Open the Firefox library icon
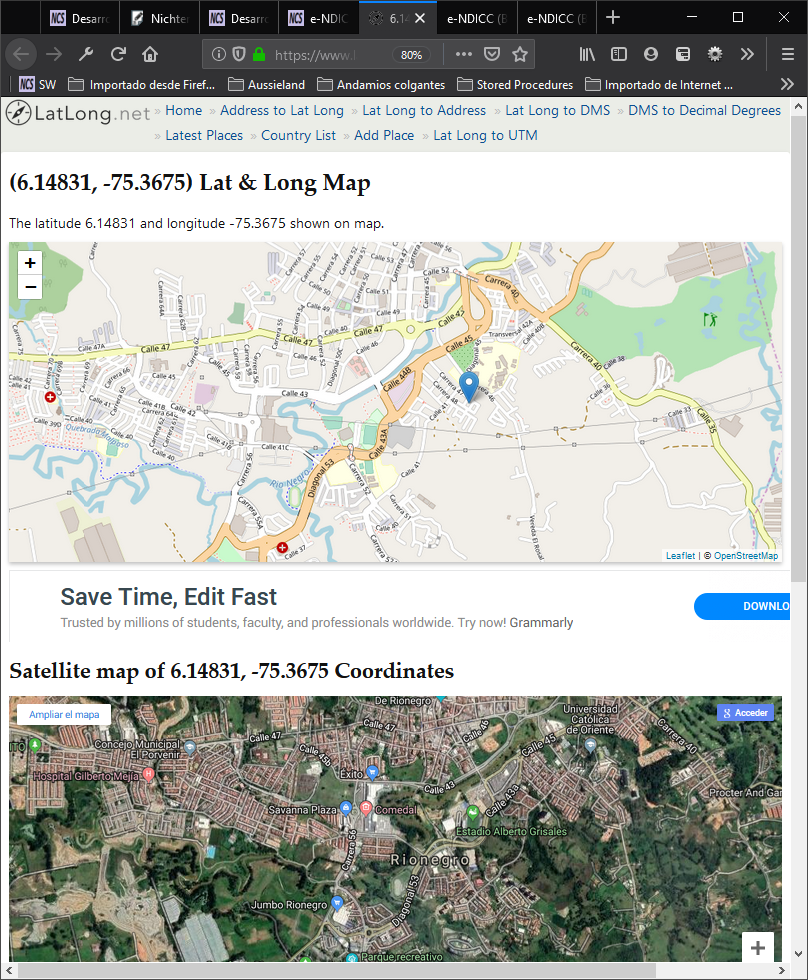This screenshot has height=980, width=808. pyautogui.click(x=587, y=54)
